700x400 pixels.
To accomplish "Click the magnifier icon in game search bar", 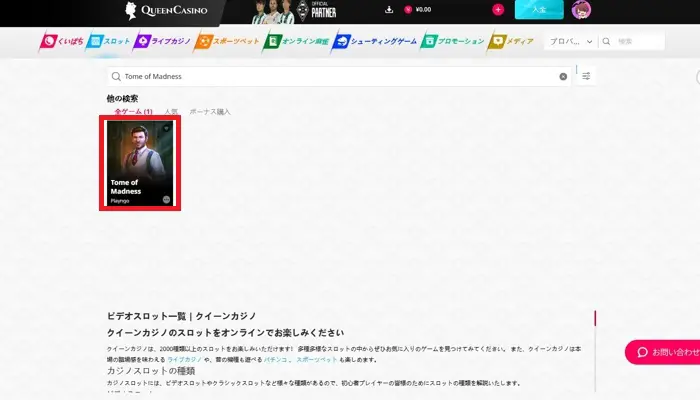I will coord(117,76).
